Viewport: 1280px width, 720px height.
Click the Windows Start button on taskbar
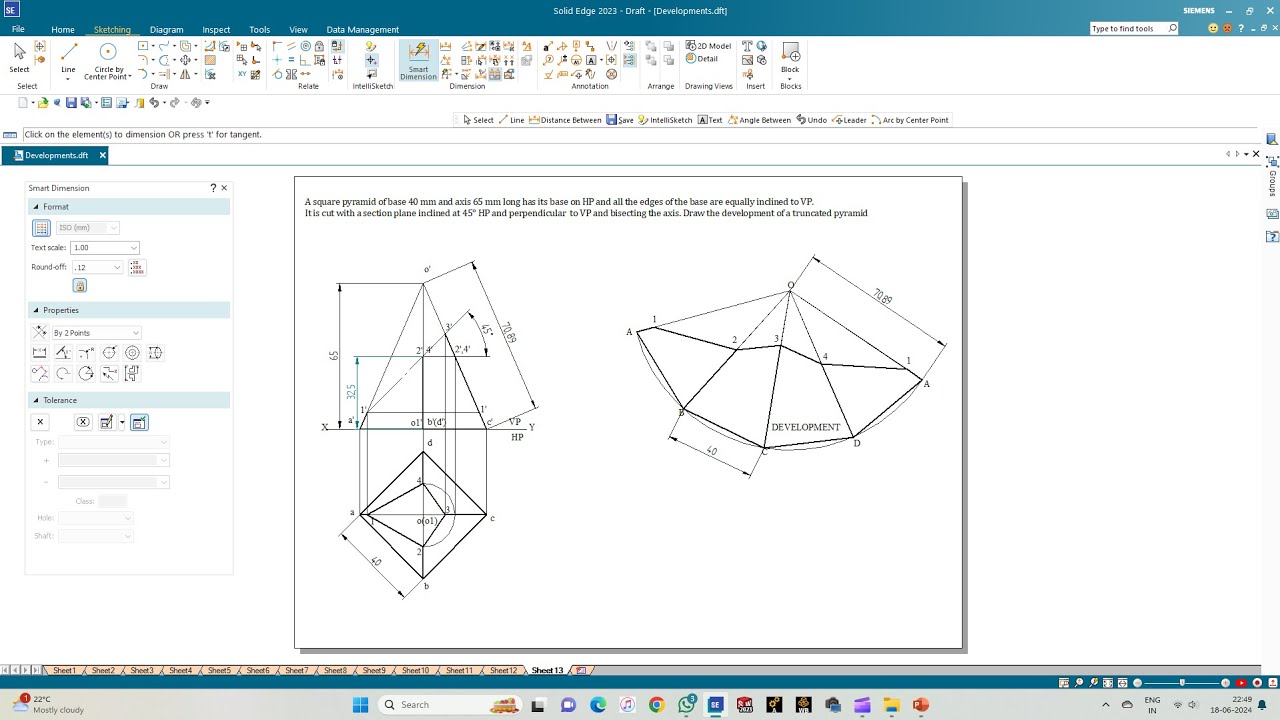point(360,705)
